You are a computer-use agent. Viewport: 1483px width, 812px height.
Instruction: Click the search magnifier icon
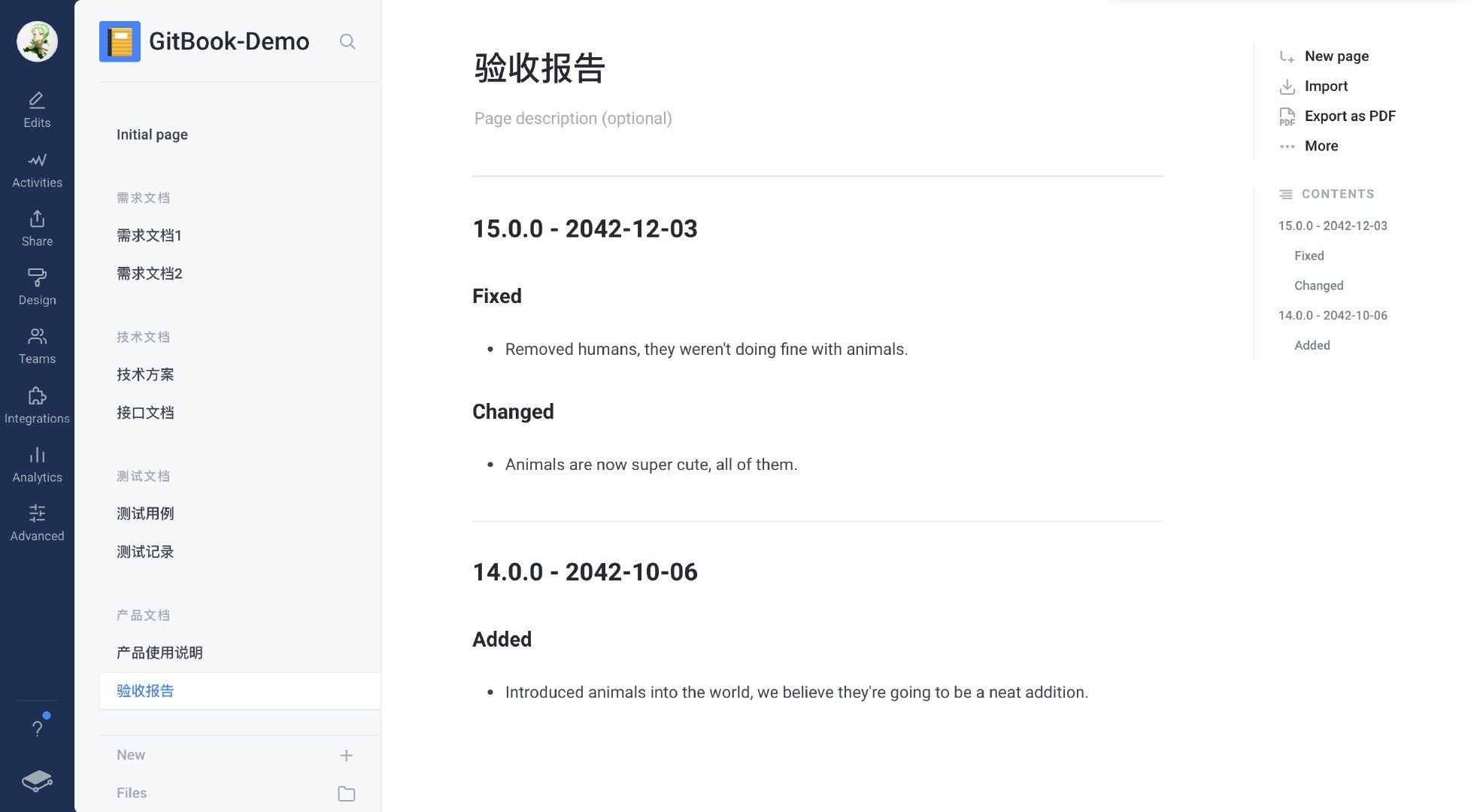click(x=347, y=41)
